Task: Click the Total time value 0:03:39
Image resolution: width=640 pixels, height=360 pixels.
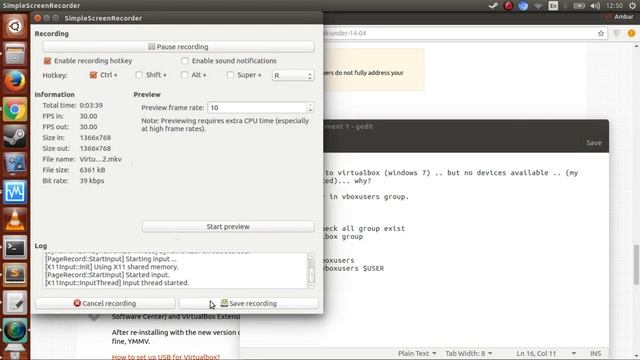Action: [91, 105]
